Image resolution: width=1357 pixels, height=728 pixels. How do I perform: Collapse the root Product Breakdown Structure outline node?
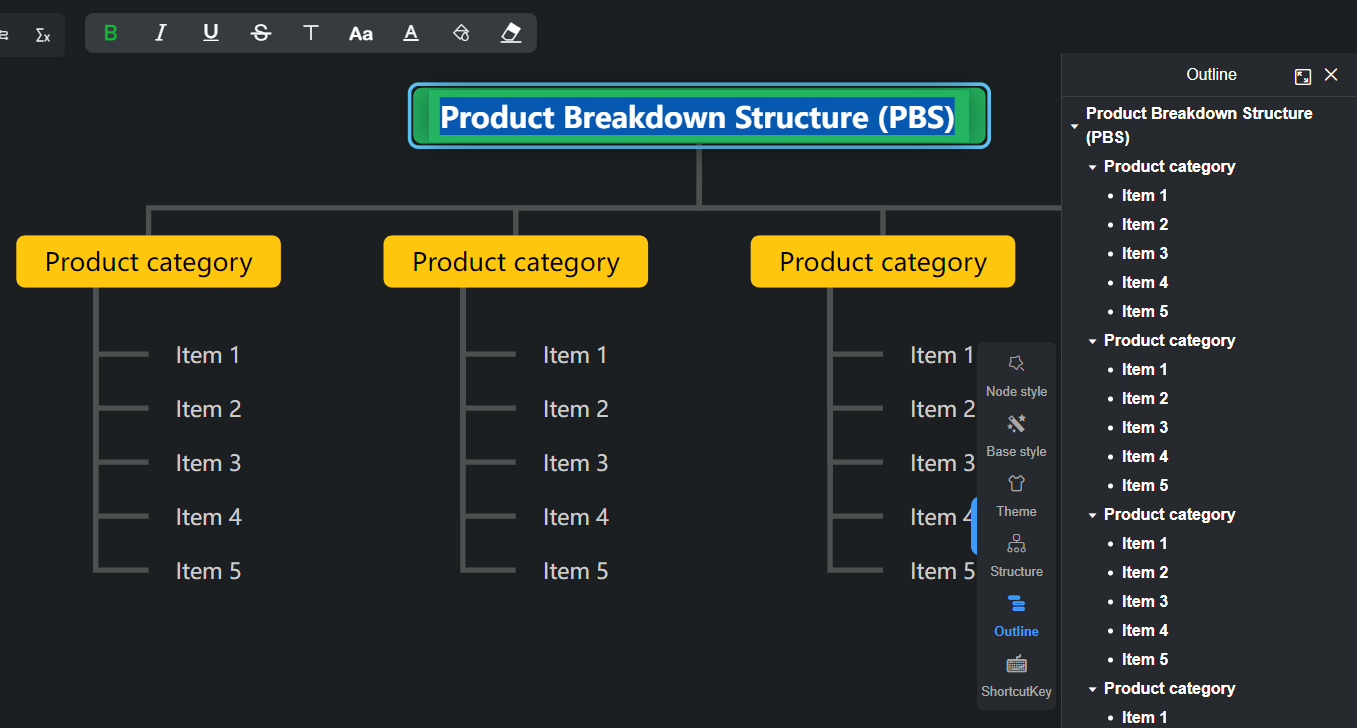1074,126
